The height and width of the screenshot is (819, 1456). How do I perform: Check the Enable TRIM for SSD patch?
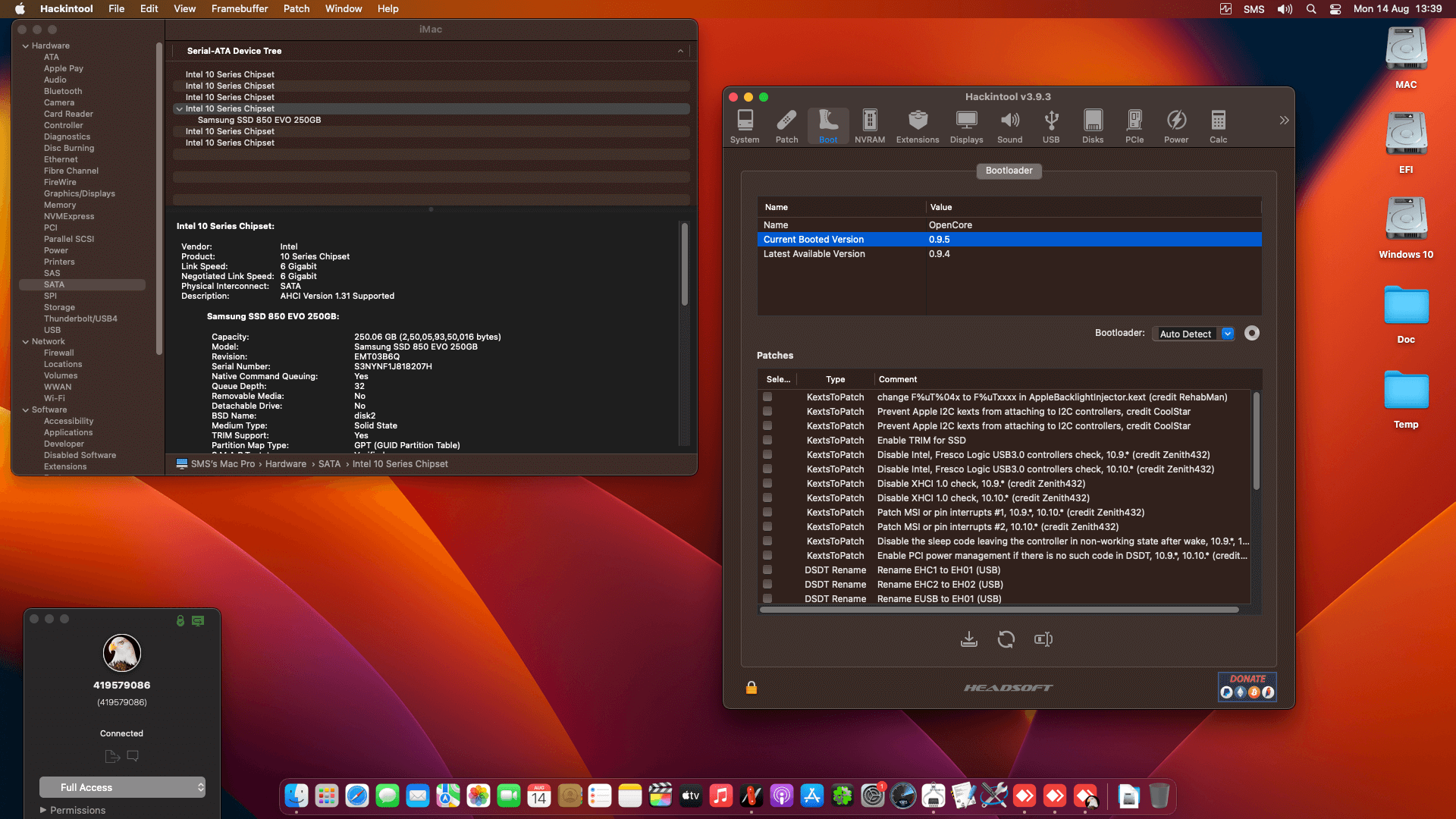(767, 440)
